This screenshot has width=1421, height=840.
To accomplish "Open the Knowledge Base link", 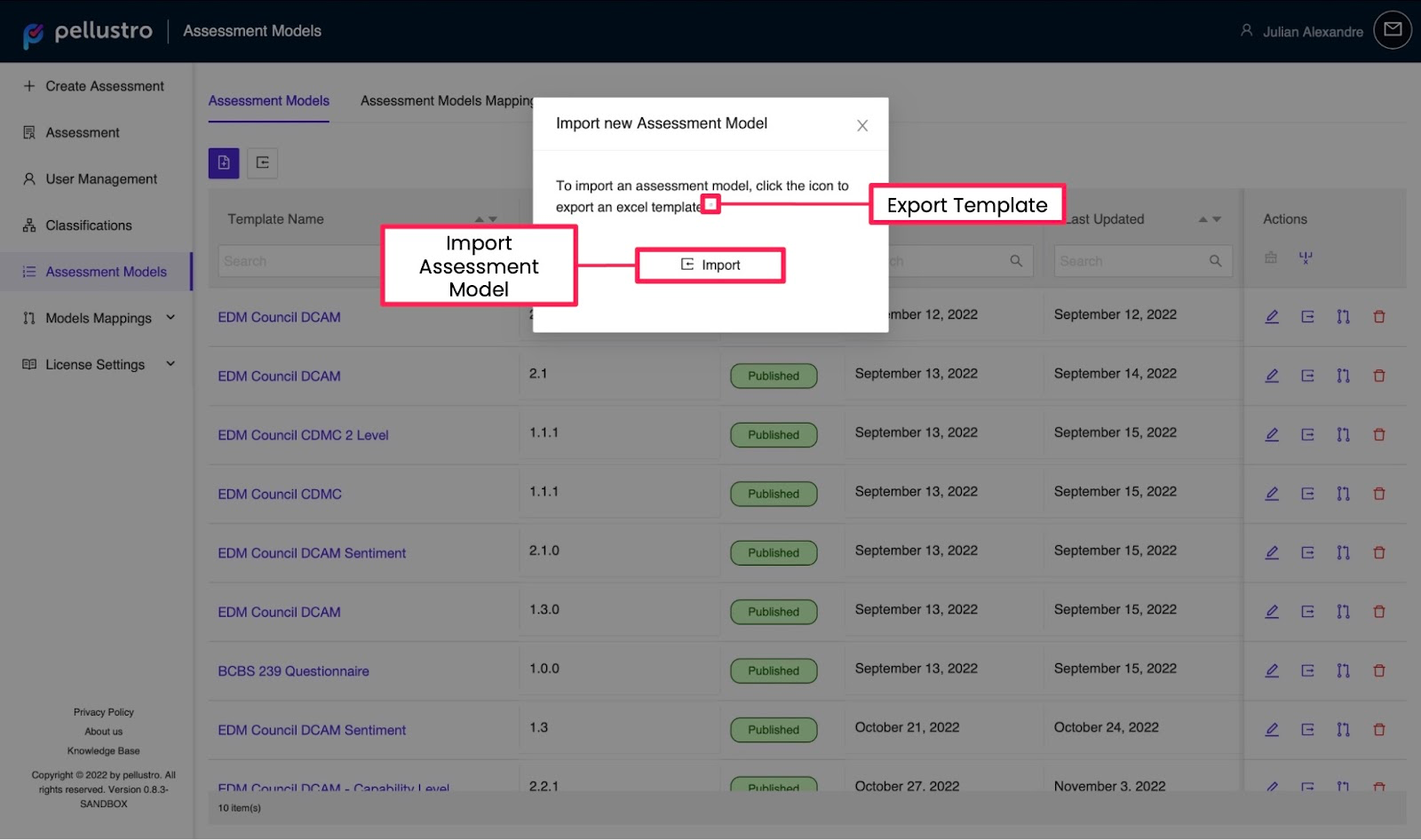I will pyautogui.click(x=104, y=751).
